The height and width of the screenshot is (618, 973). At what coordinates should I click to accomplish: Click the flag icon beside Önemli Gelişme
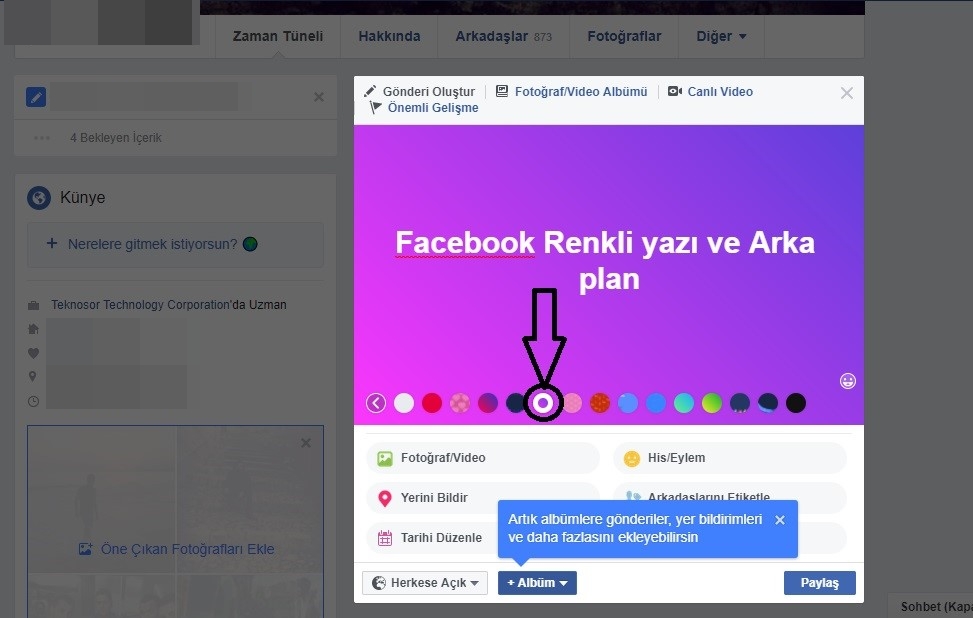375,107
